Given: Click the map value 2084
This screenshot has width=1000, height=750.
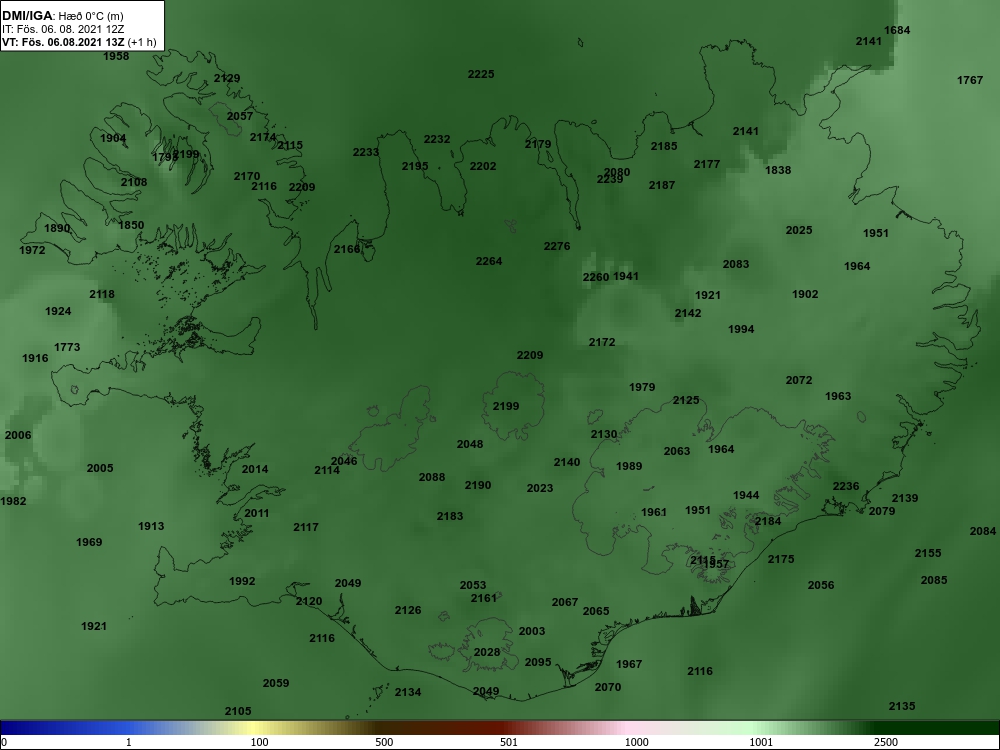Looking at the screenshot, I should [983, 531].
